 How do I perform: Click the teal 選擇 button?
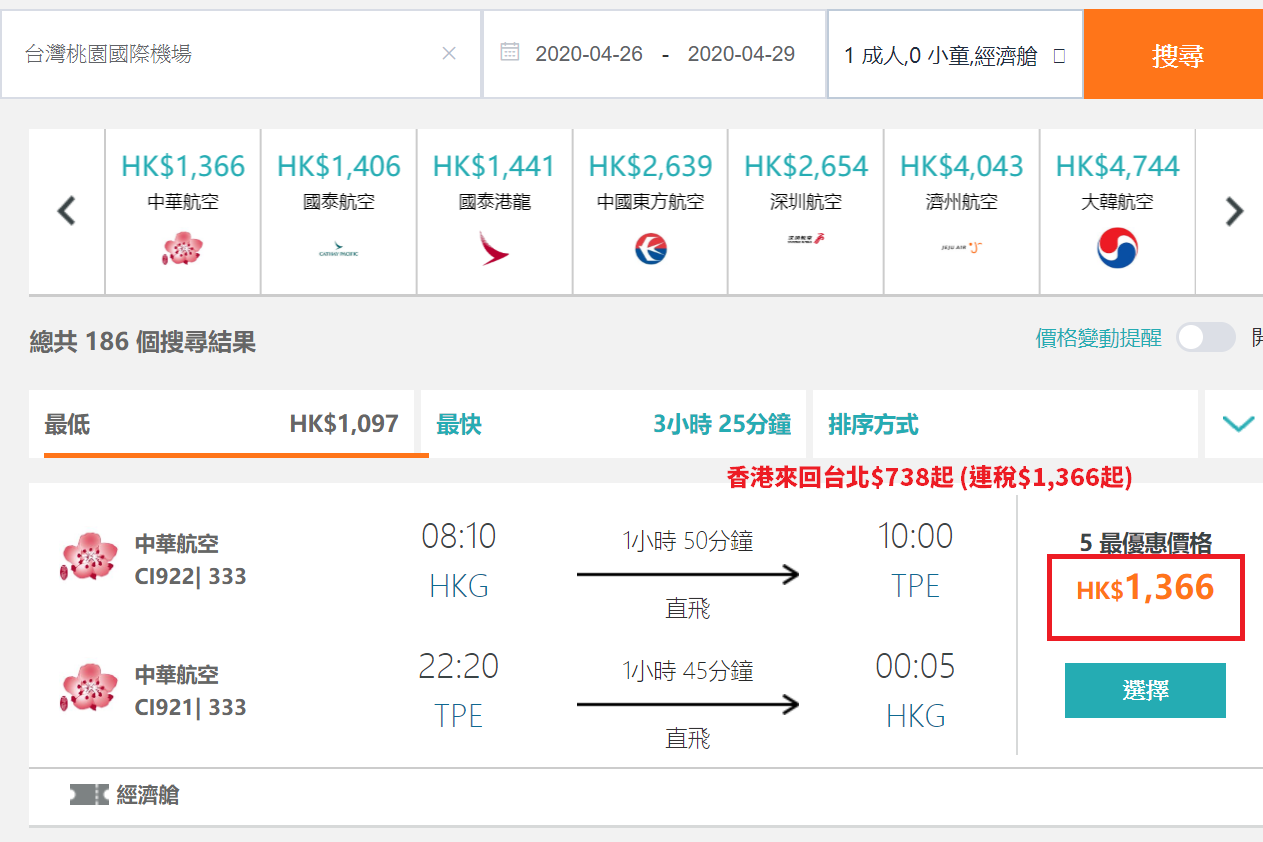click(x=1145, y=690)
